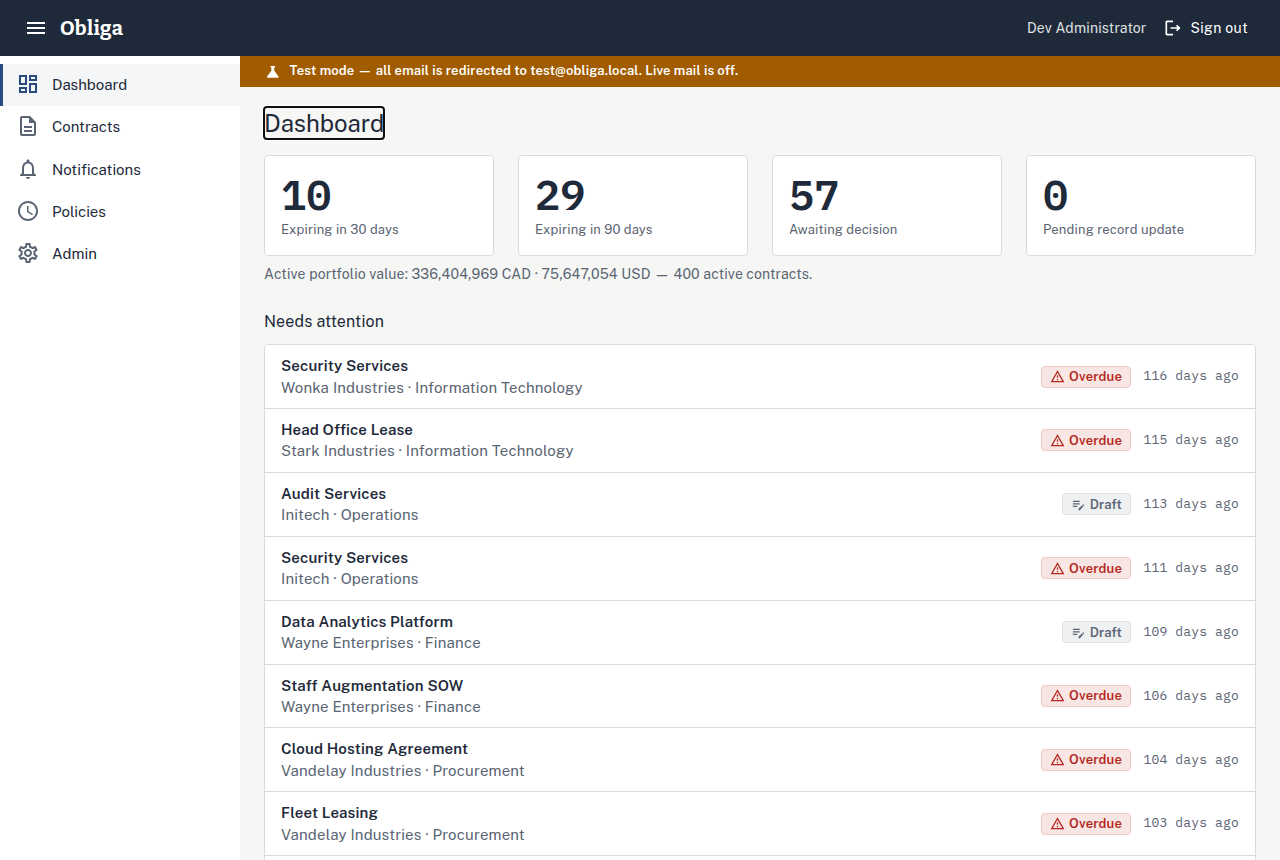Click the Dashboard page heading

324,123
